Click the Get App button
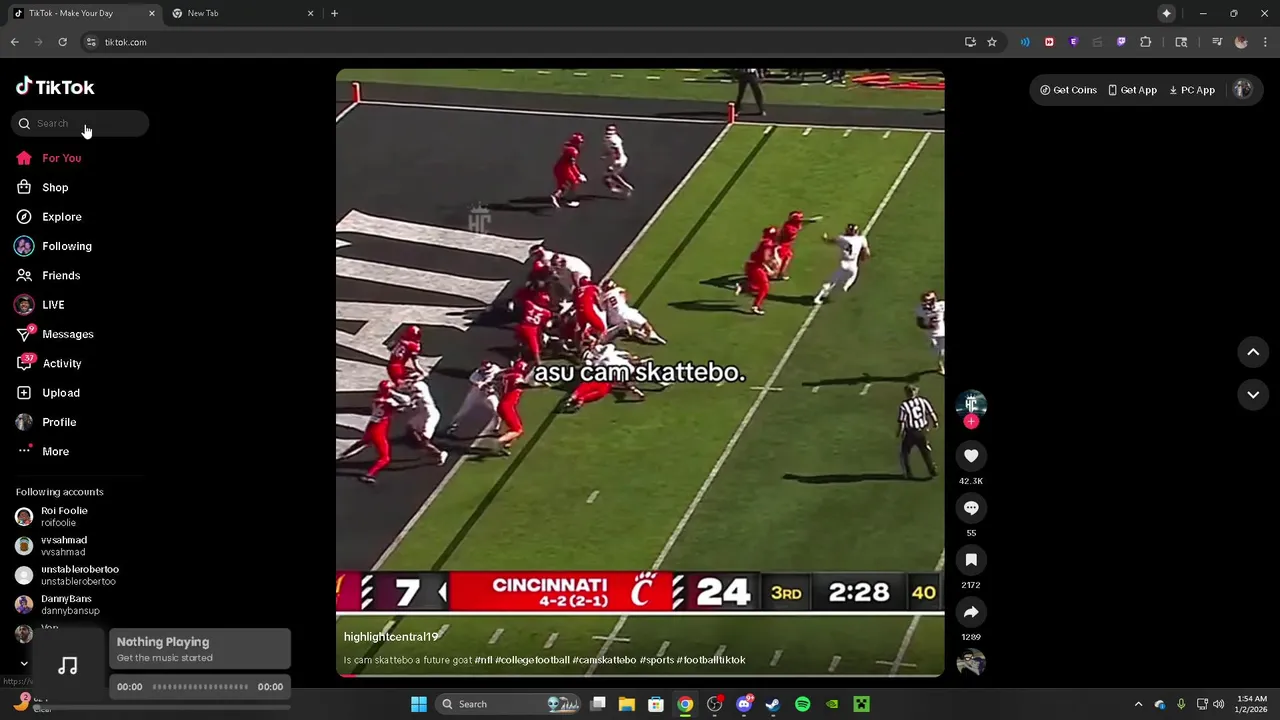The width and height of the screenshot is (1280, 720). 1132,90
